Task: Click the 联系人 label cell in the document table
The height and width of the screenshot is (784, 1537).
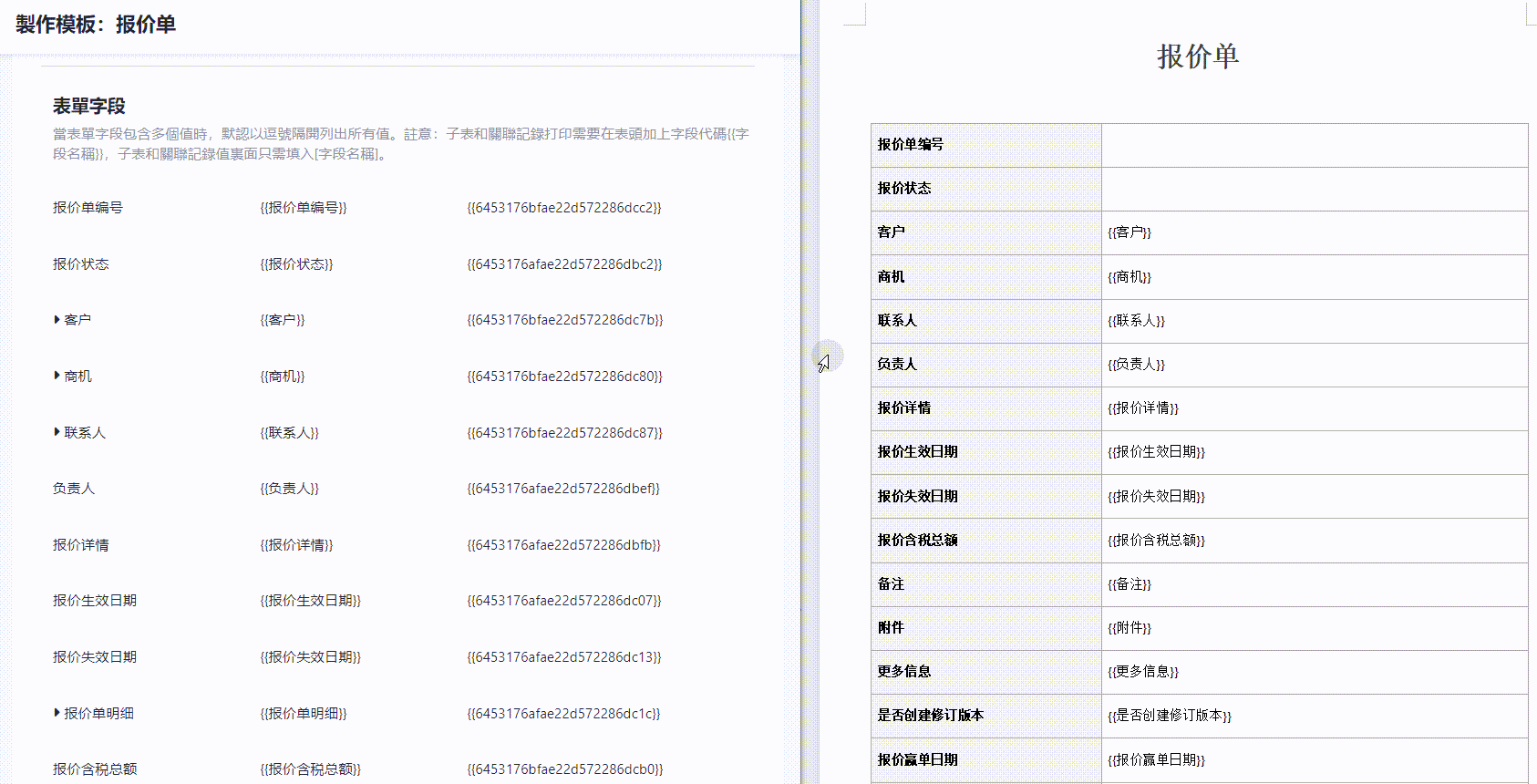Action: [986, 321]
